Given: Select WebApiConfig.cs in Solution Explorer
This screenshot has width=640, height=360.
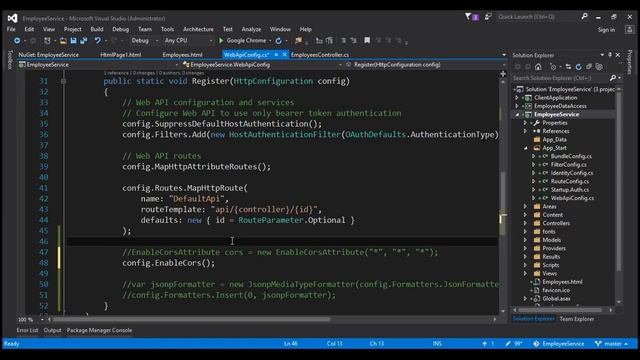Looking at the screenshot, I should pyautogui.click(x=572, y=198).
